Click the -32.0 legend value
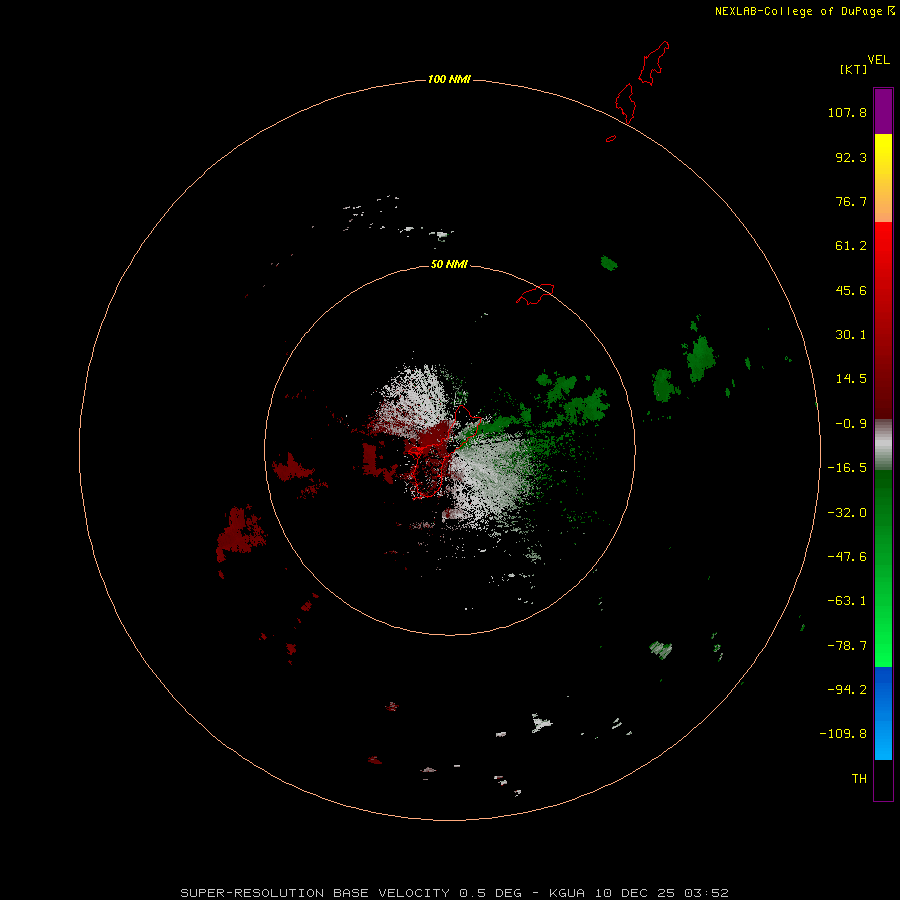Viewport: 900px width, 900px height. [847, 513]
